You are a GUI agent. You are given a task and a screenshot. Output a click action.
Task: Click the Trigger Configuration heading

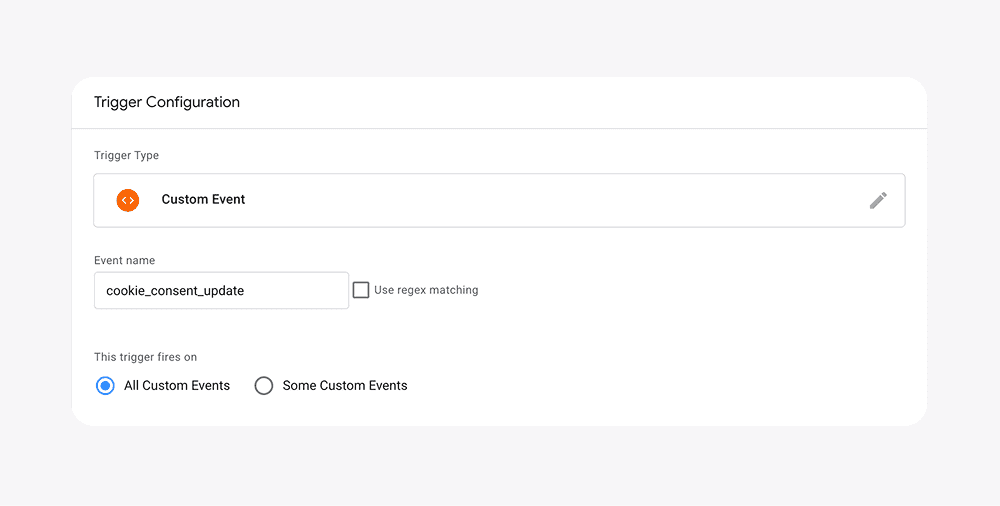pos(166,102)
